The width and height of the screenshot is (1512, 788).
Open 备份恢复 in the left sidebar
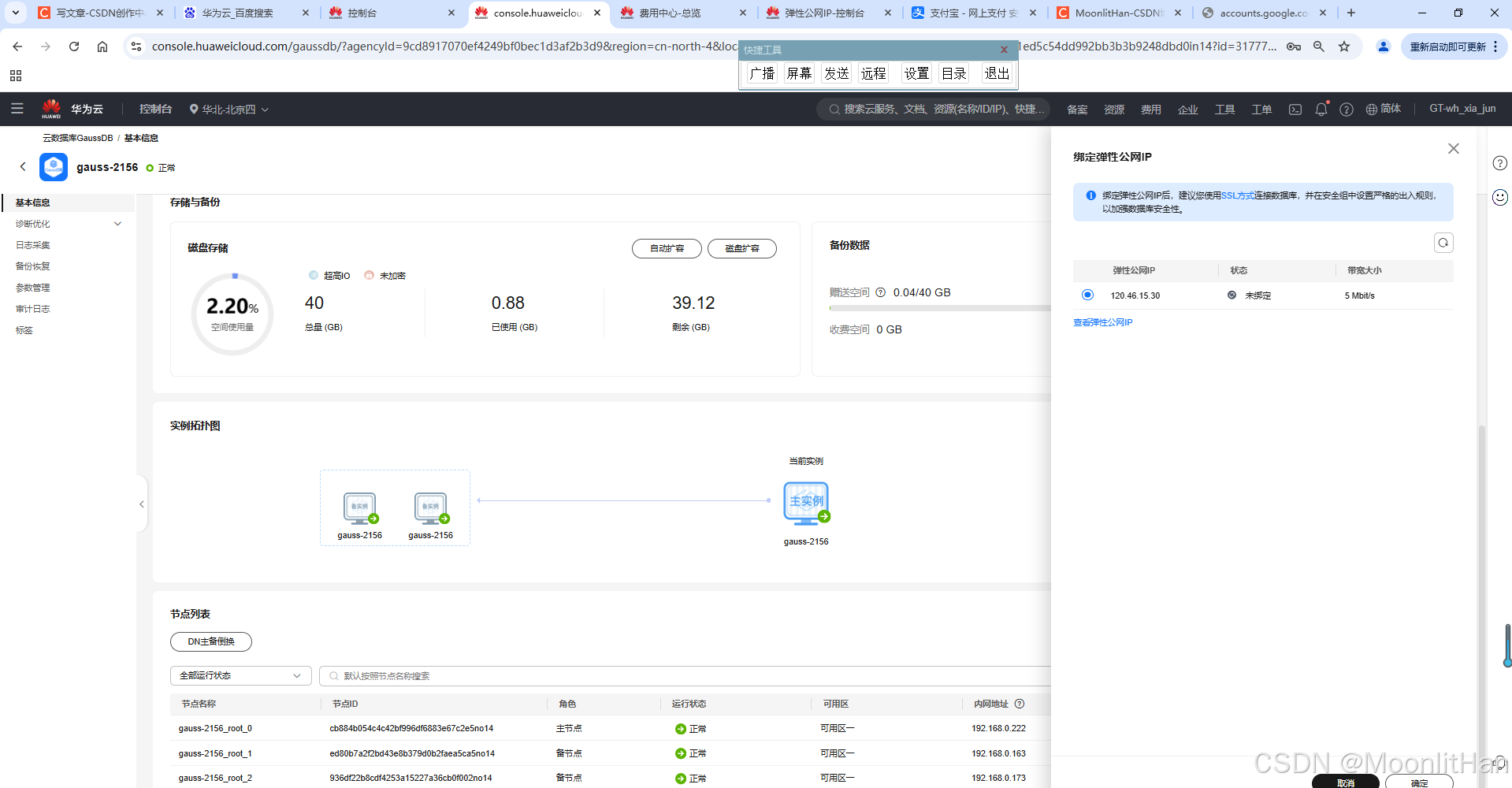pos(32,266)
